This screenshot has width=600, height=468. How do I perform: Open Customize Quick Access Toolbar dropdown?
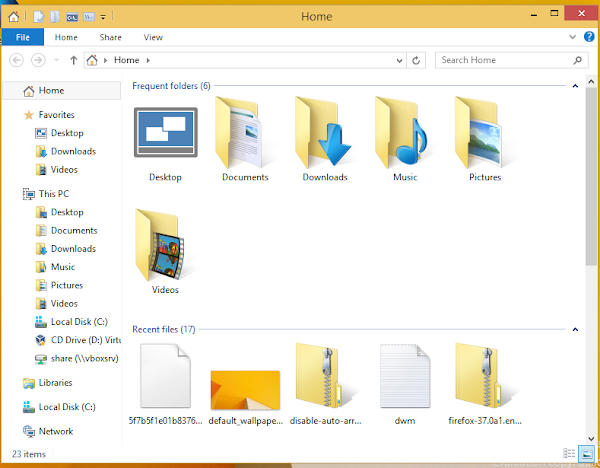103,17
